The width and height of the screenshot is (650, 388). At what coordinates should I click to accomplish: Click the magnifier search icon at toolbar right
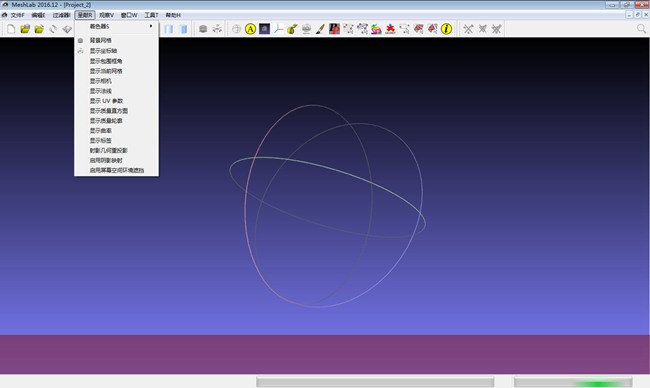pyautogui.click(x=641, y=29)
